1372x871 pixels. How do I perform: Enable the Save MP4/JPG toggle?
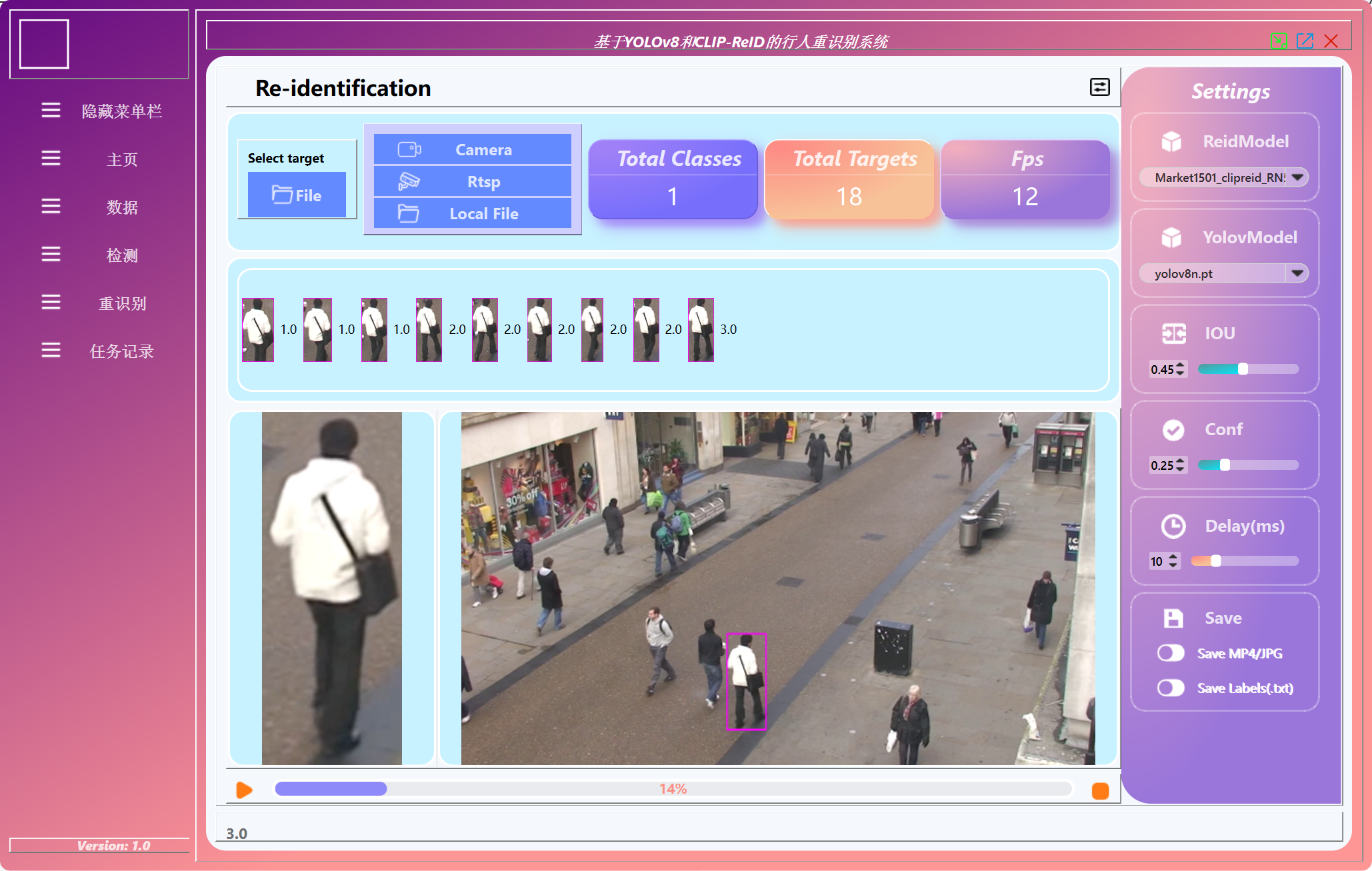pyautogui.click(x=1171, y=653)
